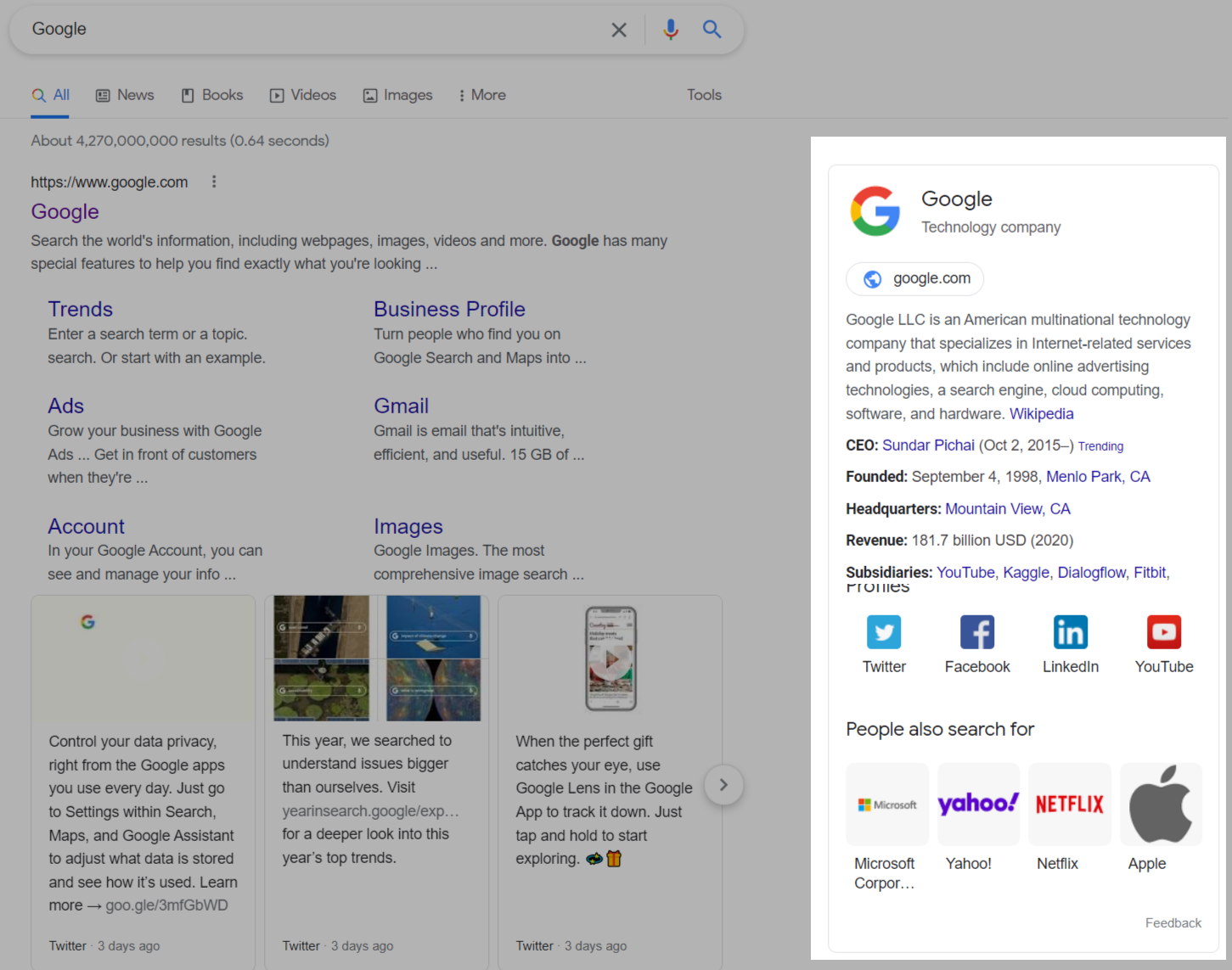The image size is (1232, 970).
Task: Open Google's Twitter profile icon
Action: click(x=884, y=632)
